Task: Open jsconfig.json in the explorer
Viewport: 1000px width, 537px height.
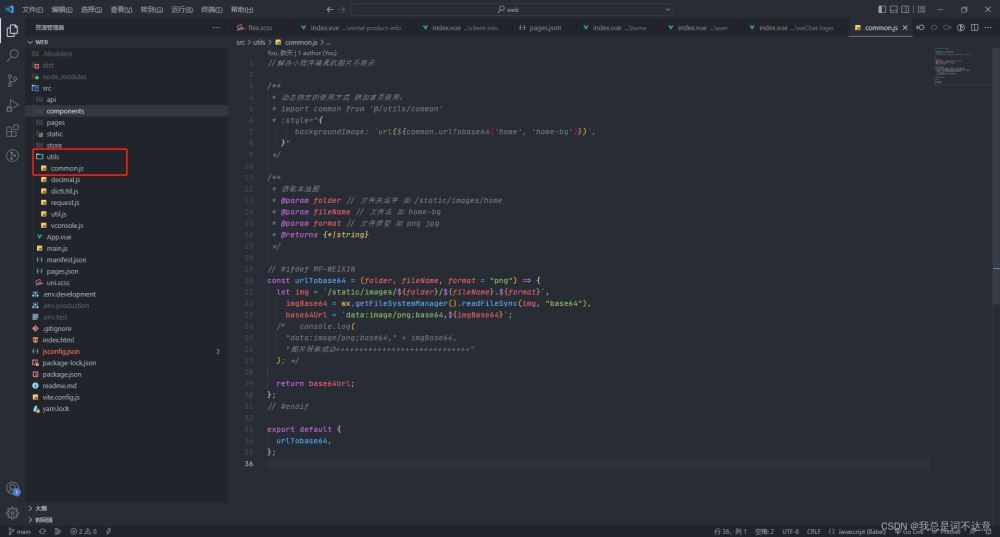Action: 61,351
